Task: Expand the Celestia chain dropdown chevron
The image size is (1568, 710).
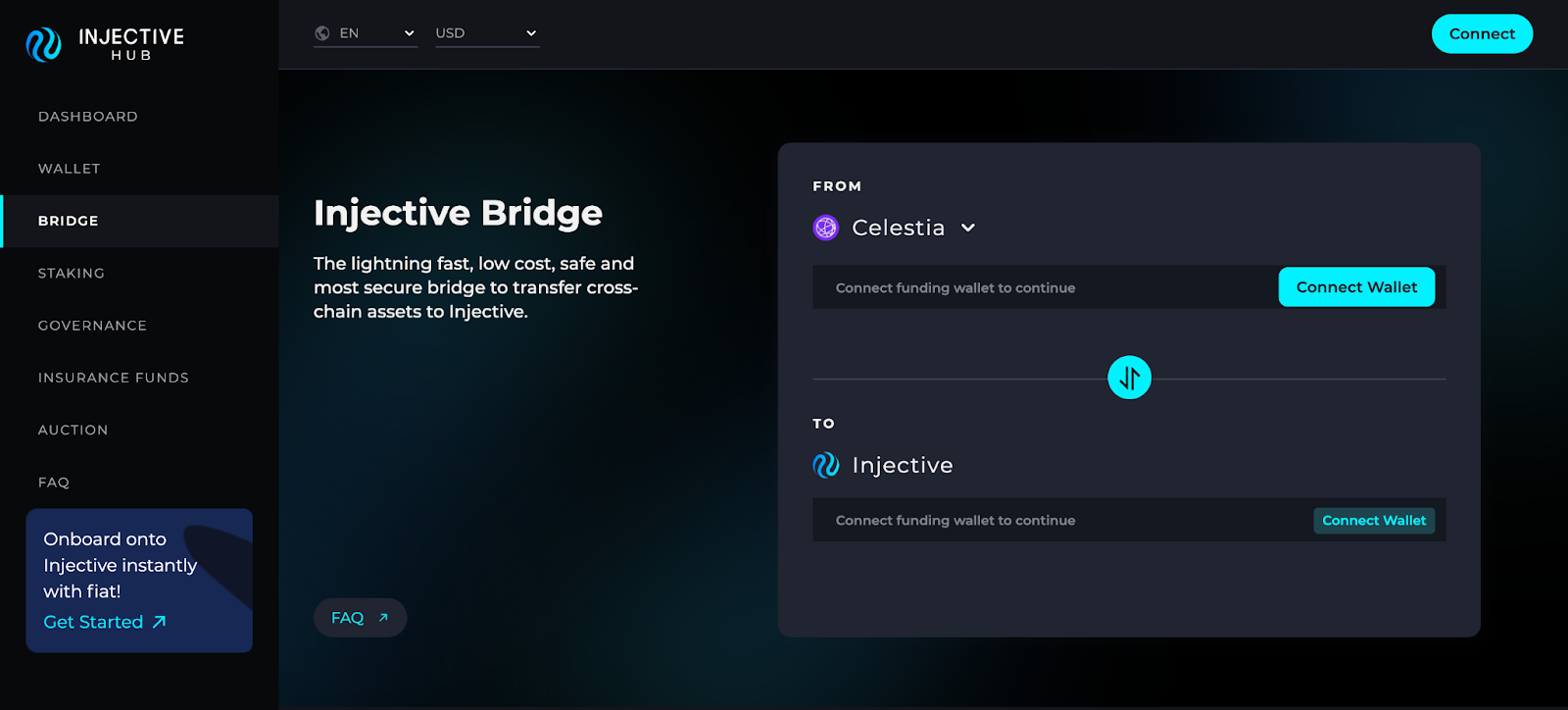Action: tap(968, 228)
